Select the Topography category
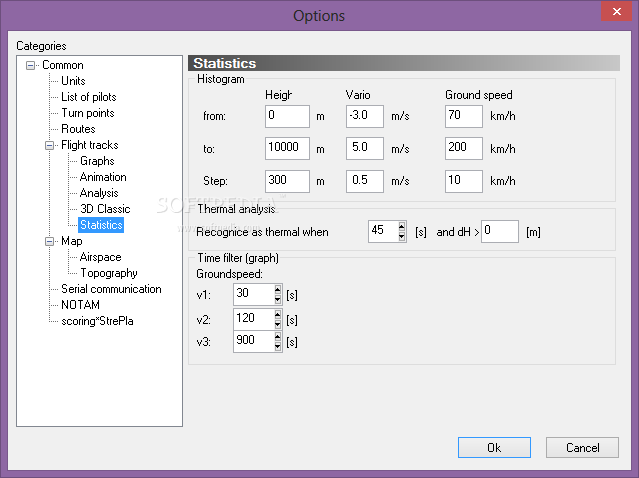This screenshot has height=478, width=639. pos(109,273)
